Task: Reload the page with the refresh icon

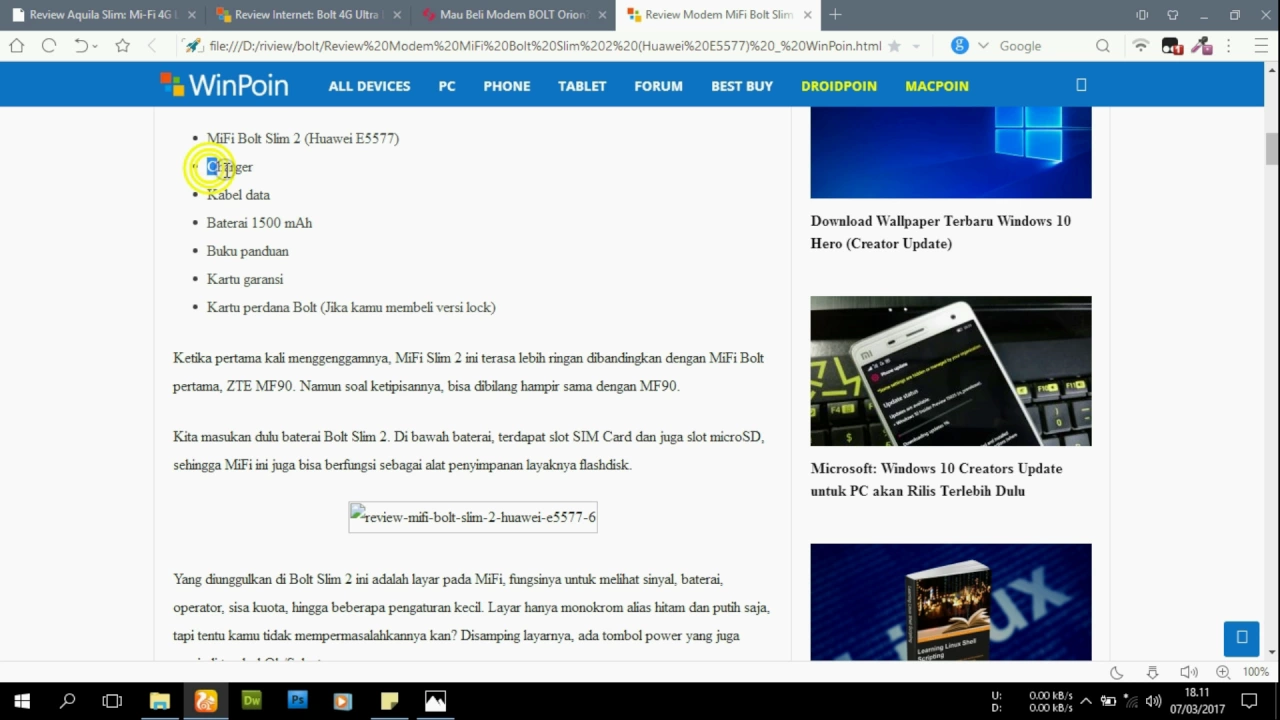Action: tap(48, 46)
